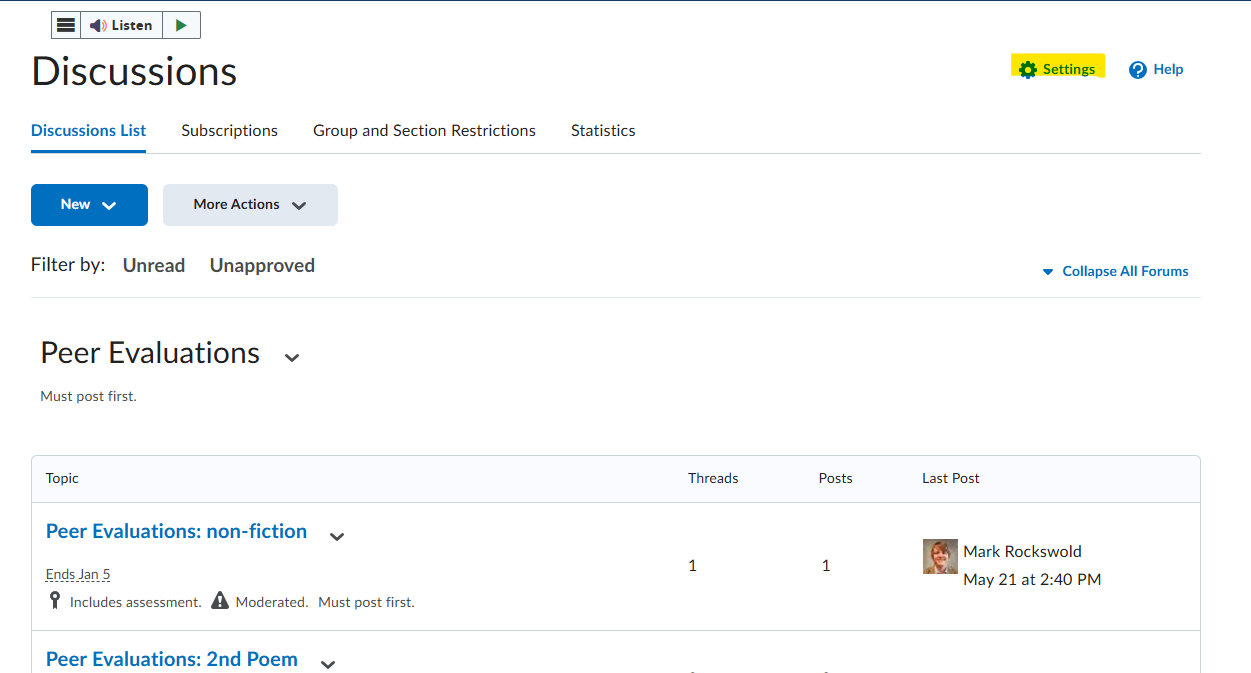1251x673 pixels.
Task: Filter discussions by Unread
Action: point(154,266)
